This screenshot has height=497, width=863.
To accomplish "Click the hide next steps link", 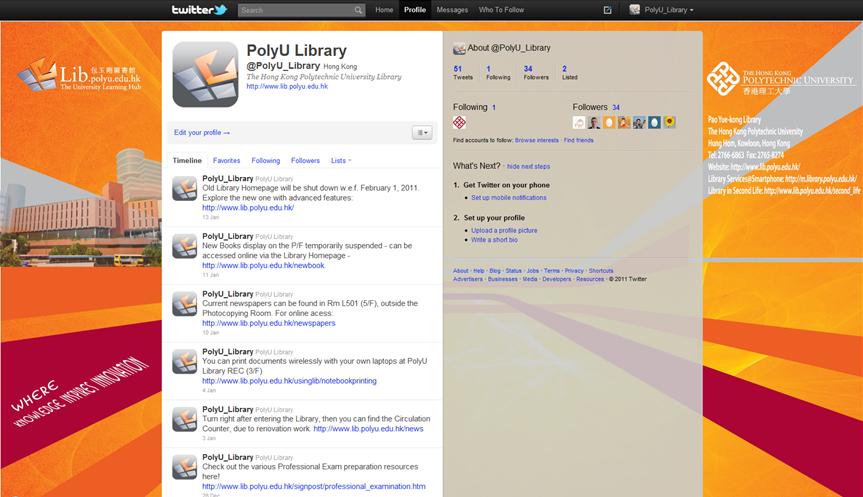I will pyautogui.click(x=528, y=166).
